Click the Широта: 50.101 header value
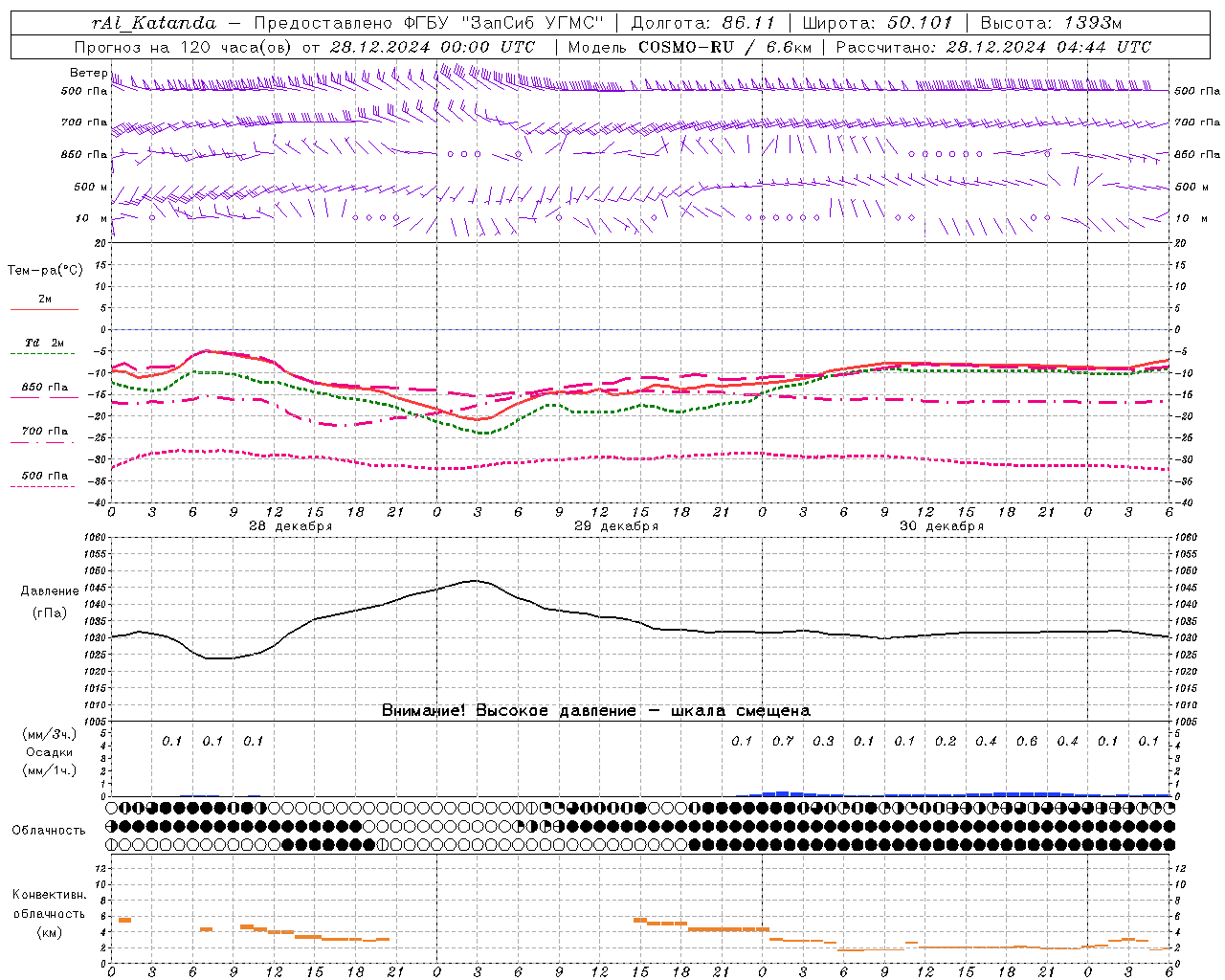 click(877, 23)
